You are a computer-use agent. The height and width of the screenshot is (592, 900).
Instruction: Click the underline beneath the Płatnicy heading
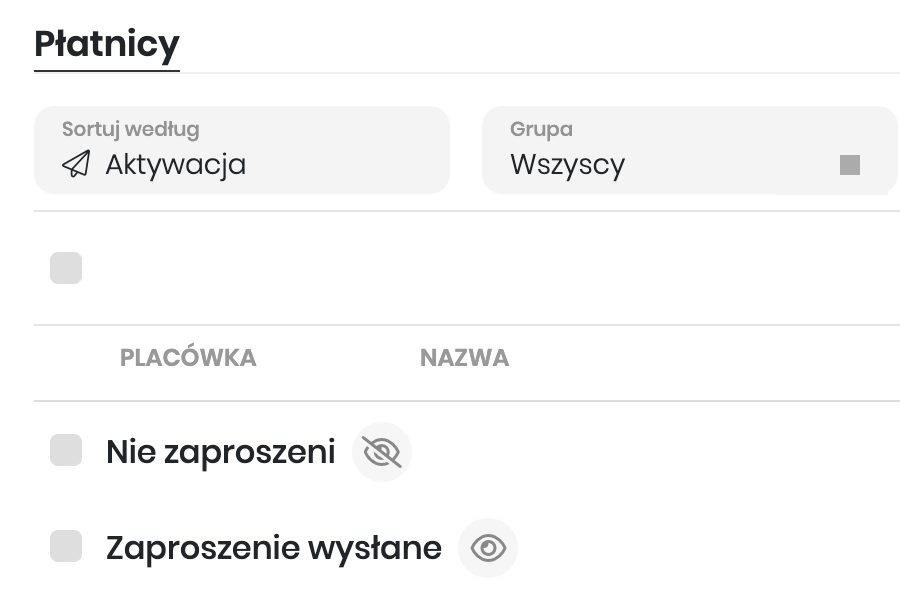coord(107,71)
